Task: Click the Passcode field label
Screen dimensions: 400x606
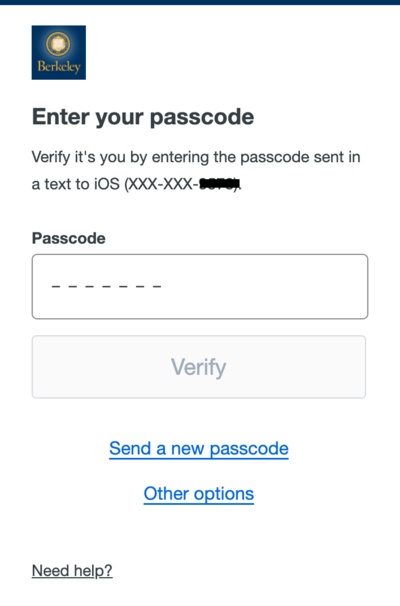Action: click(68, 238)
